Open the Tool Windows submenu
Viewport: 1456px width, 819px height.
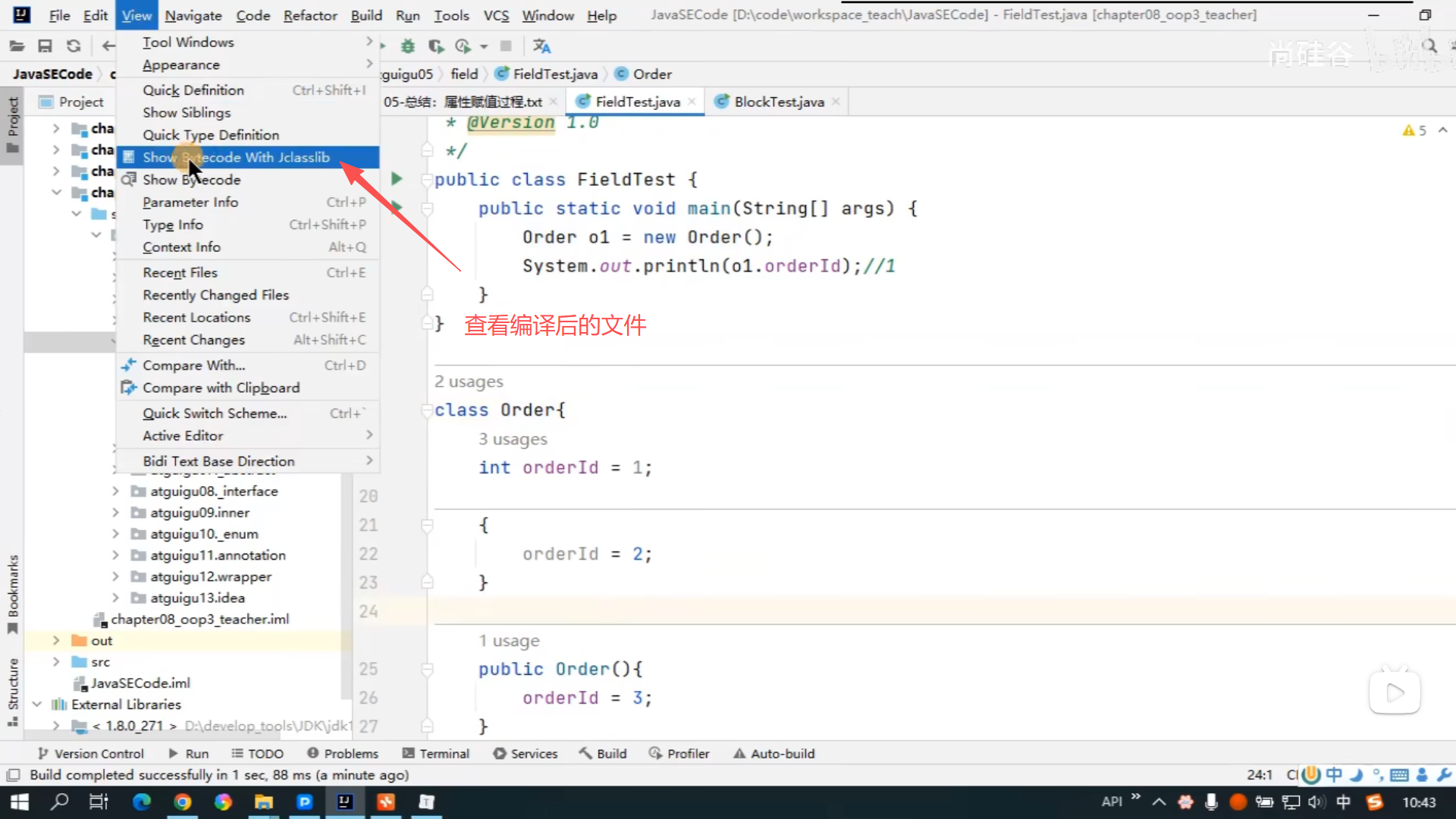[188, 42]
